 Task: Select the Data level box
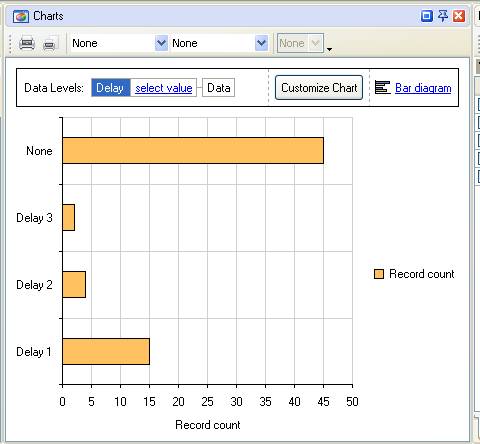click(219, 88)
